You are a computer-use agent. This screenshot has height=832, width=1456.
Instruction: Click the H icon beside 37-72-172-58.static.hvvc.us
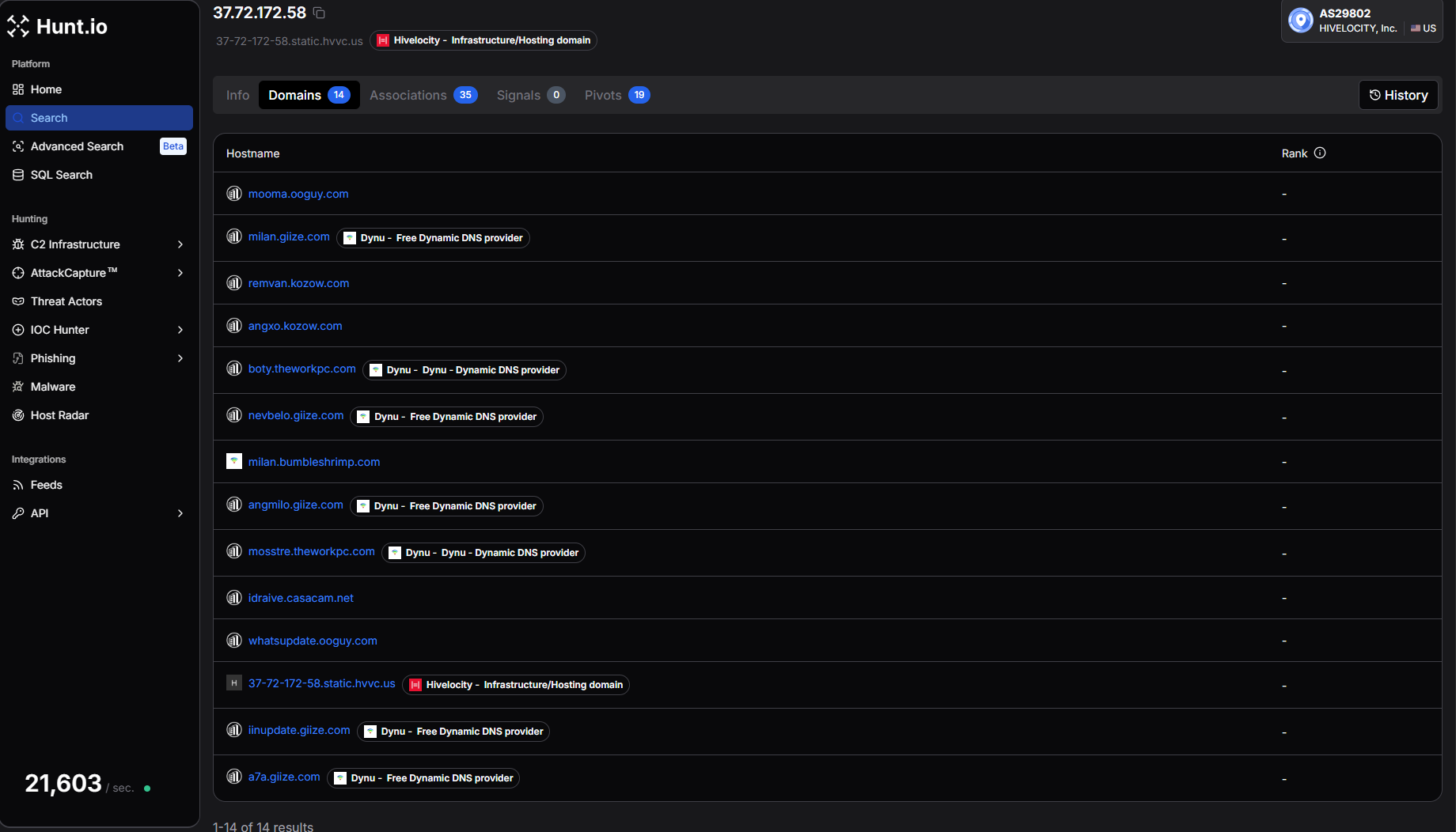pyautogui.click(x=234, y=683)
